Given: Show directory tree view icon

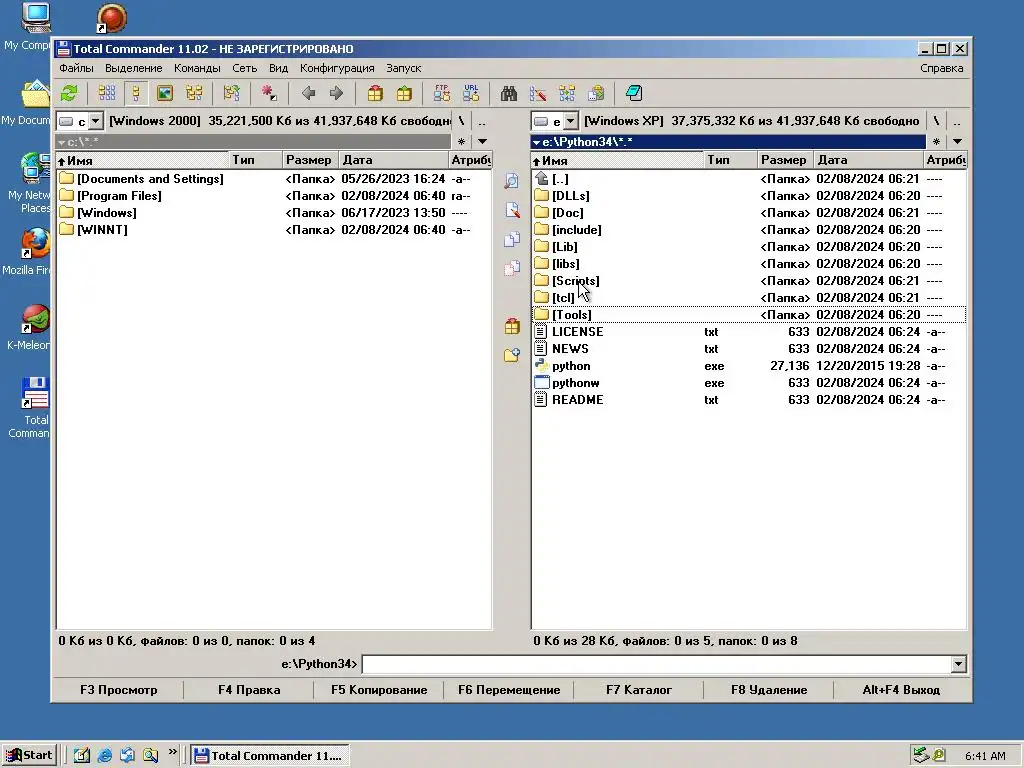Looking at the screenshot, I should coord(194,93).
